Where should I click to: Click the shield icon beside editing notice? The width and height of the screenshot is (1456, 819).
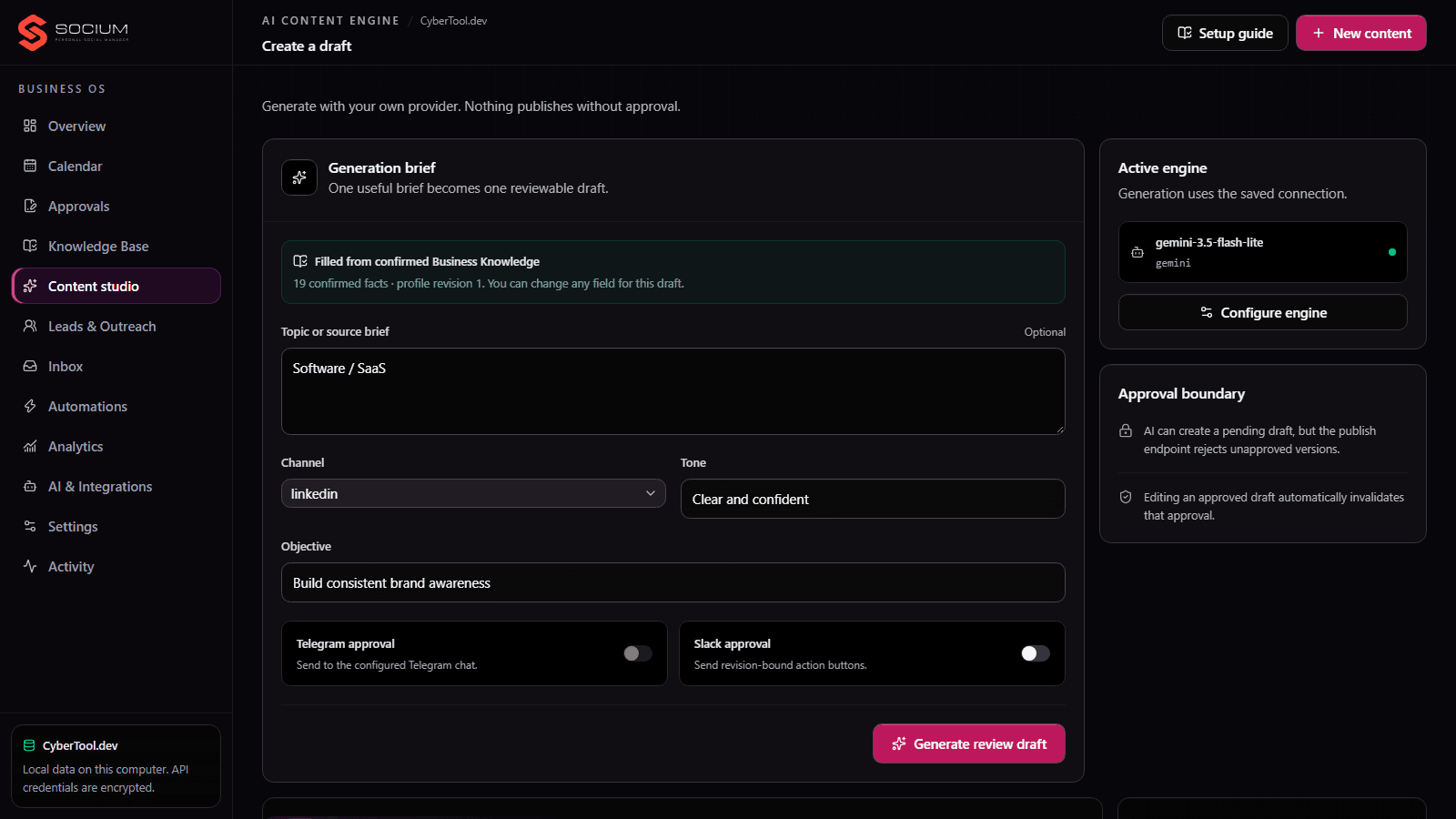[1126, 497]
